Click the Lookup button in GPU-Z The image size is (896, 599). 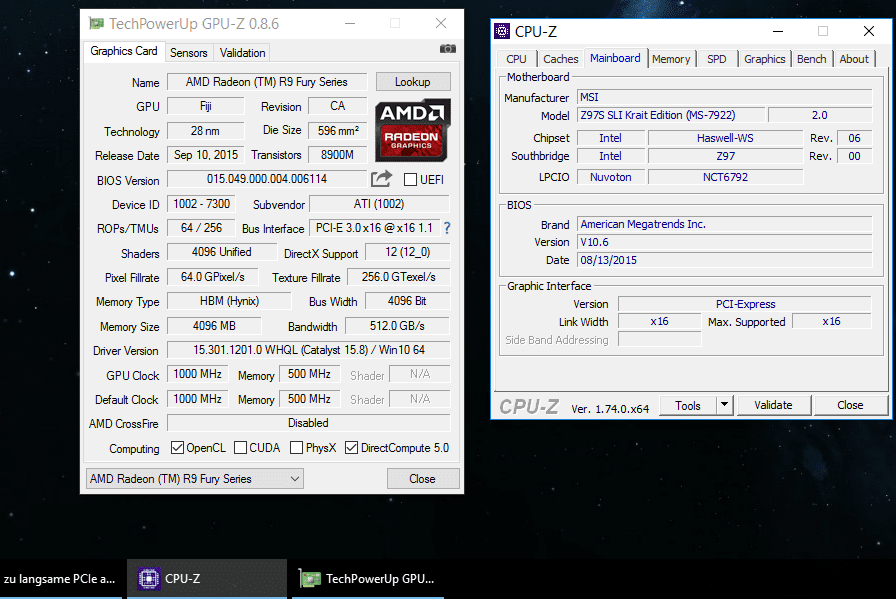[x=413, y=82]
